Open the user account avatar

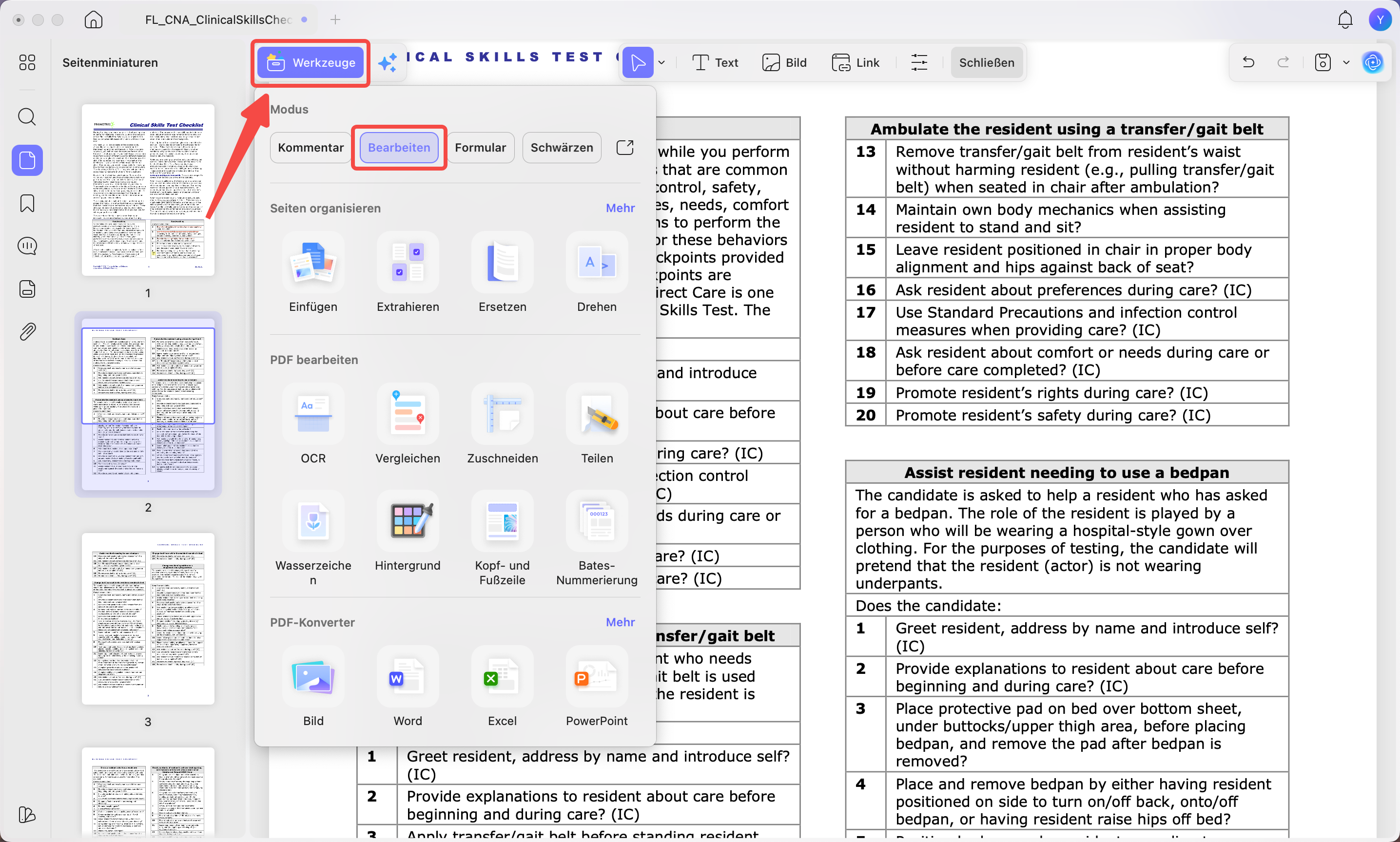(1380, 20)
